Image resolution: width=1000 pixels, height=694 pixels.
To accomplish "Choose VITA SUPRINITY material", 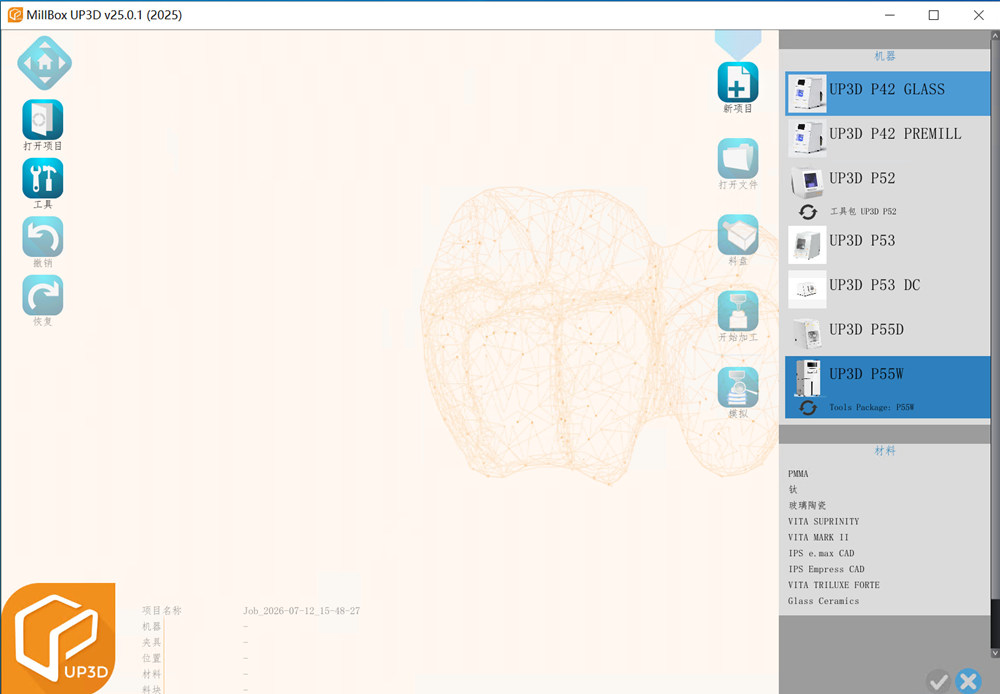I will point(823,521).
